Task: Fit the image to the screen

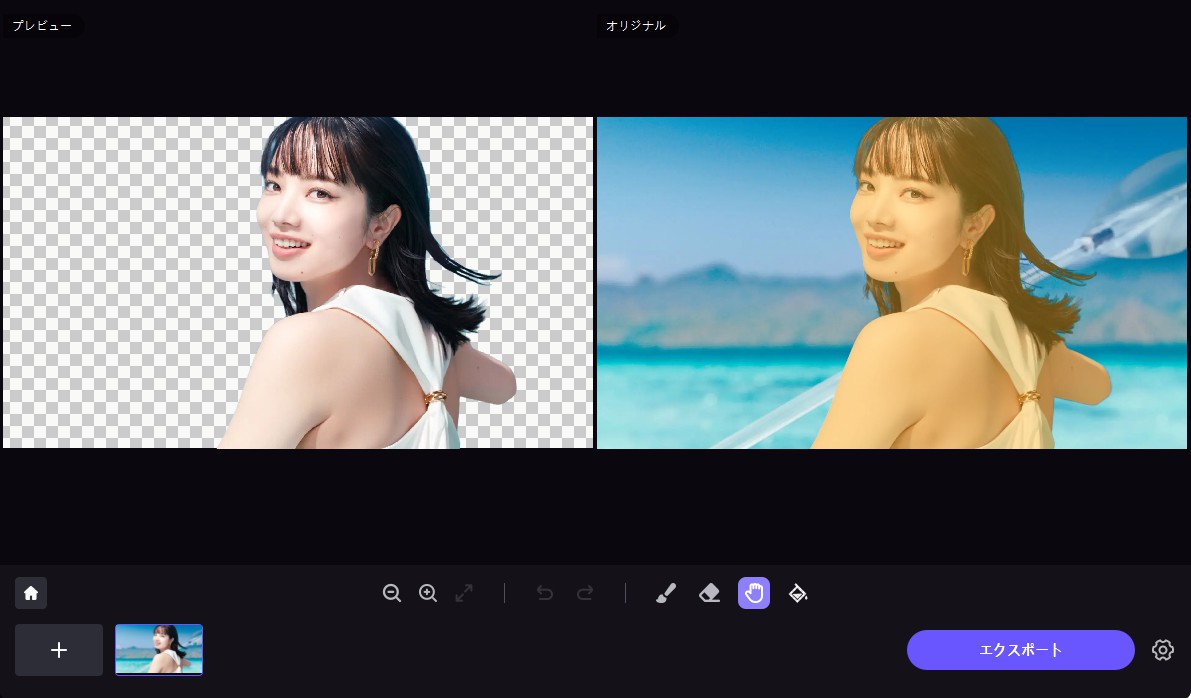Action: click(464, 593)
